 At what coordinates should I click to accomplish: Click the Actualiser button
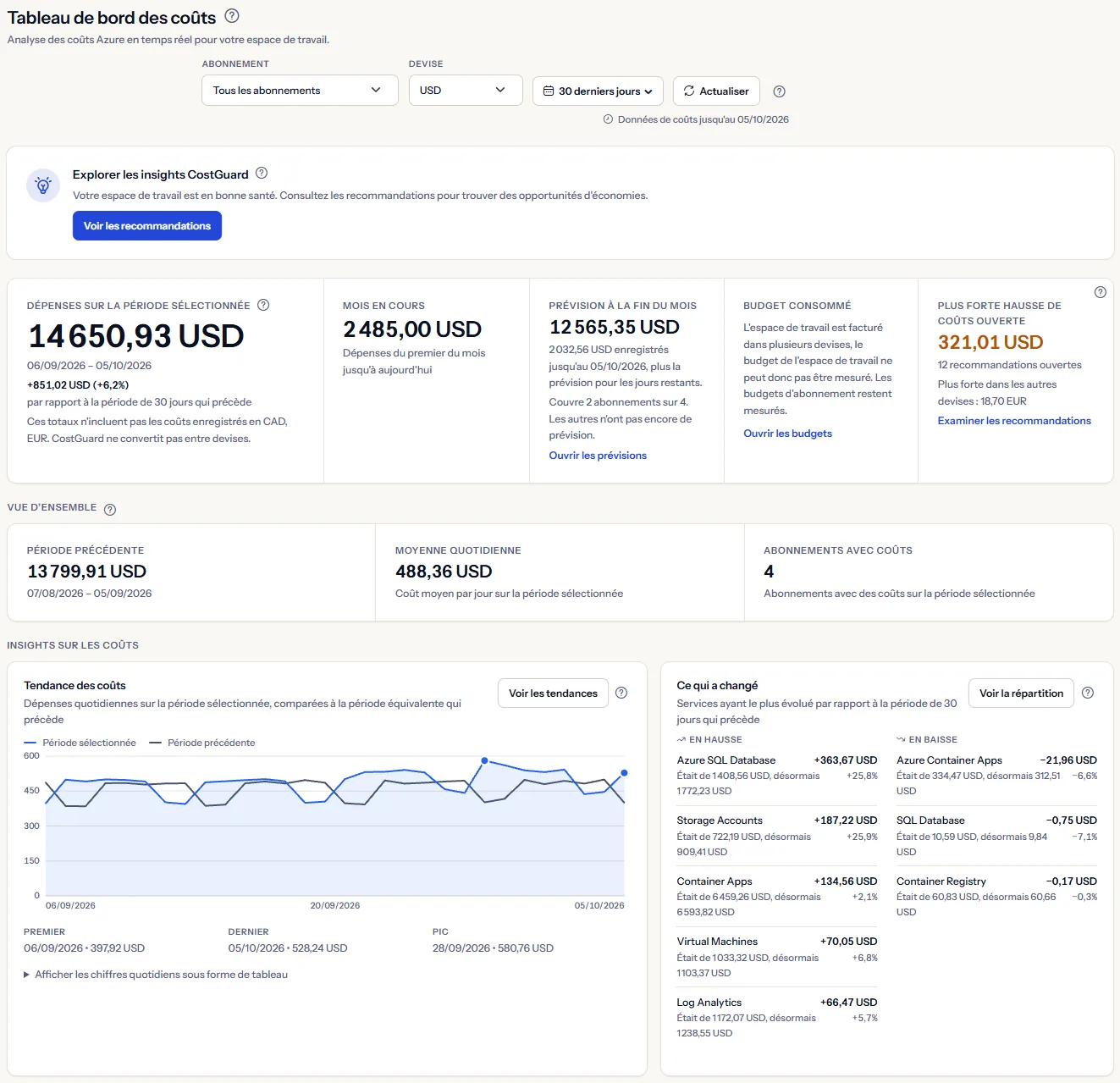[716, 91]
